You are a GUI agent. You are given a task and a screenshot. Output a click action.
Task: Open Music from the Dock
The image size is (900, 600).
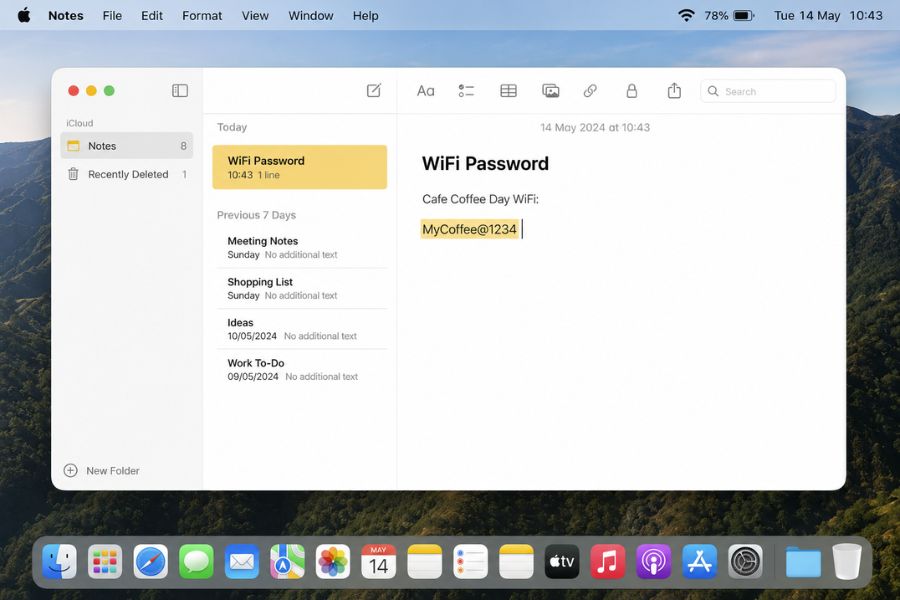(608, 562)
